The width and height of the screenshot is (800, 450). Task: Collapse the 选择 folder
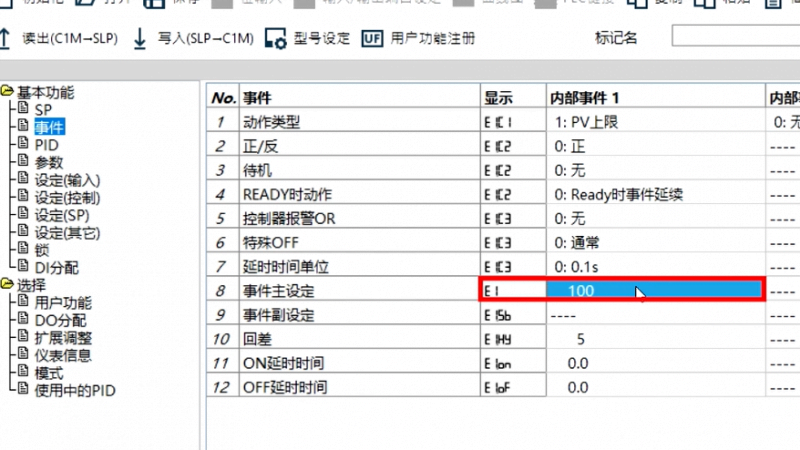click(x=8, y=285)
